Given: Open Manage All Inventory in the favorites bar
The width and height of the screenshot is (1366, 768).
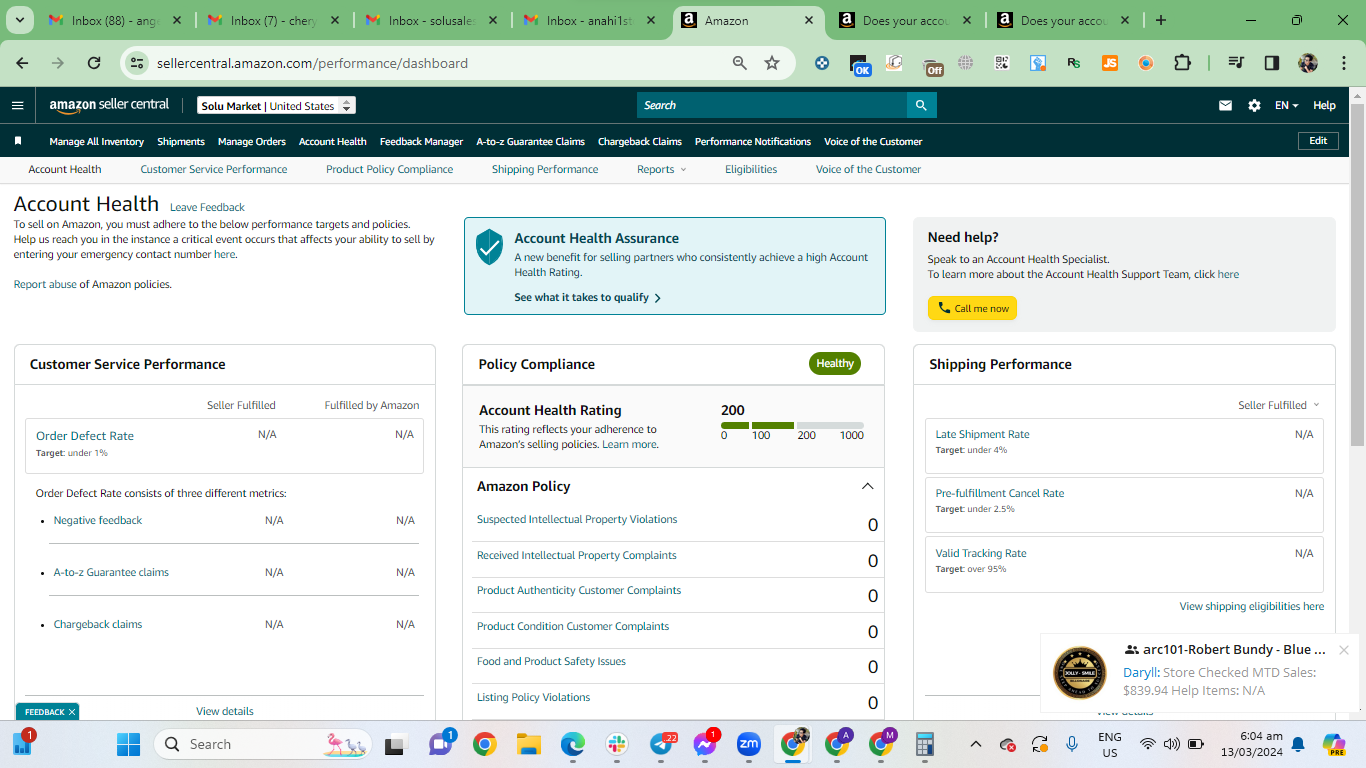Looking at the screenshot, I should click(x=97, y=141).
